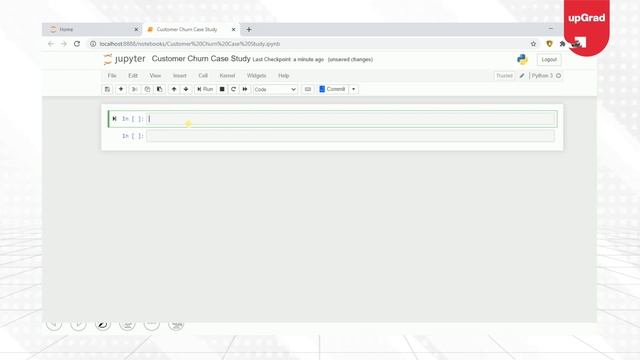Save notebook with the save toolbar icon

point(107,89)
